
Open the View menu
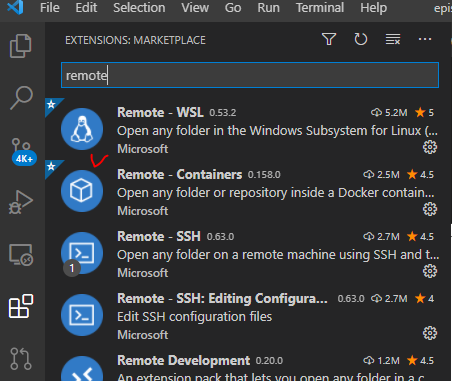[x=195, y=7]
